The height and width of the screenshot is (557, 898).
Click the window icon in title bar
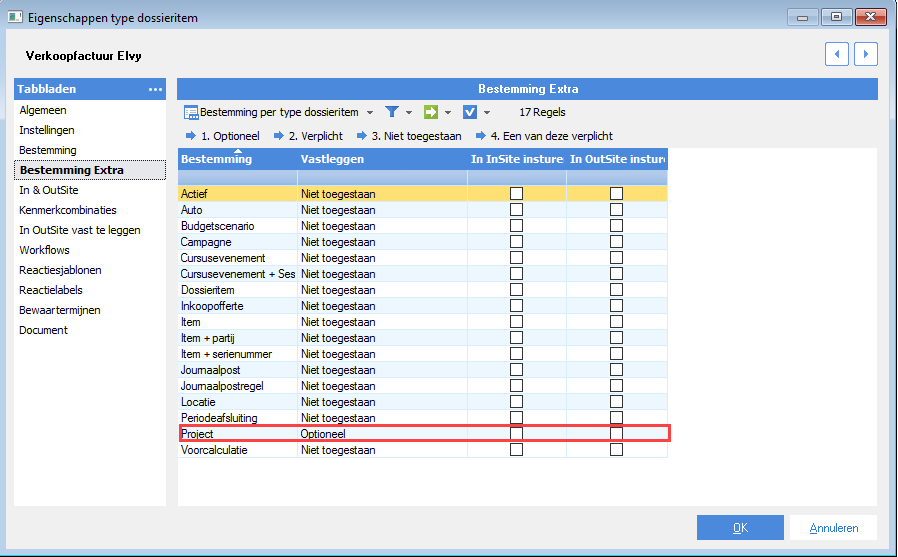tap(15, 17)
